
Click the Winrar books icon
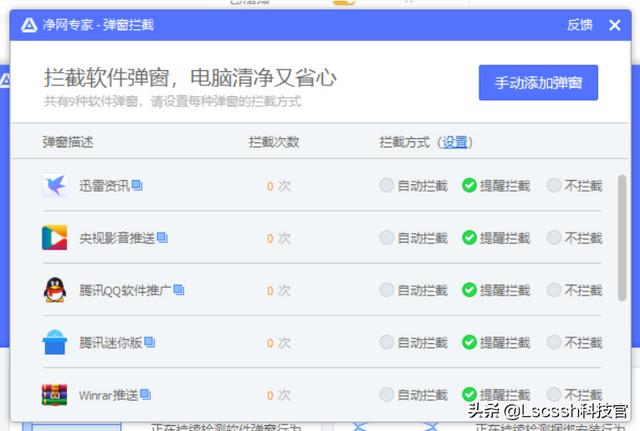55,395
